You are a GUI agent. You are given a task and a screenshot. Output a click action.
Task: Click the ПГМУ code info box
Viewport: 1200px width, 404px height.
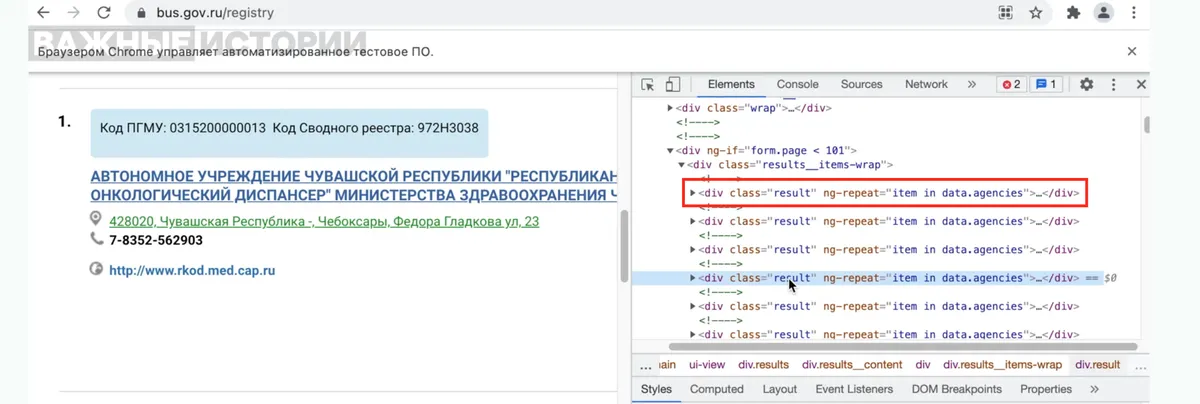pos(289,133)
